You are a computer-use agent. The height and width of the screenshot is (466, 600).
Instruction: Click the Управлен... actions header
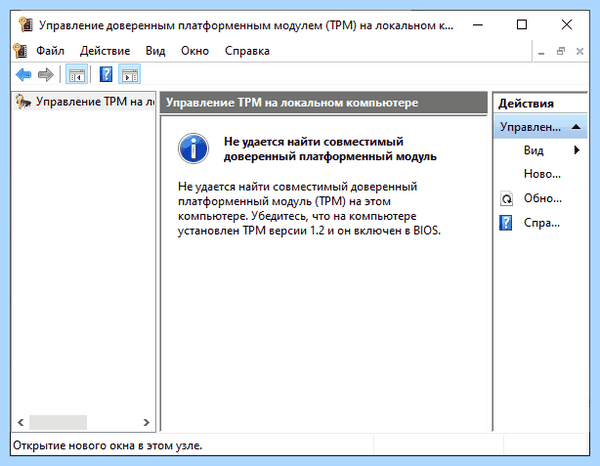[540, 127]
